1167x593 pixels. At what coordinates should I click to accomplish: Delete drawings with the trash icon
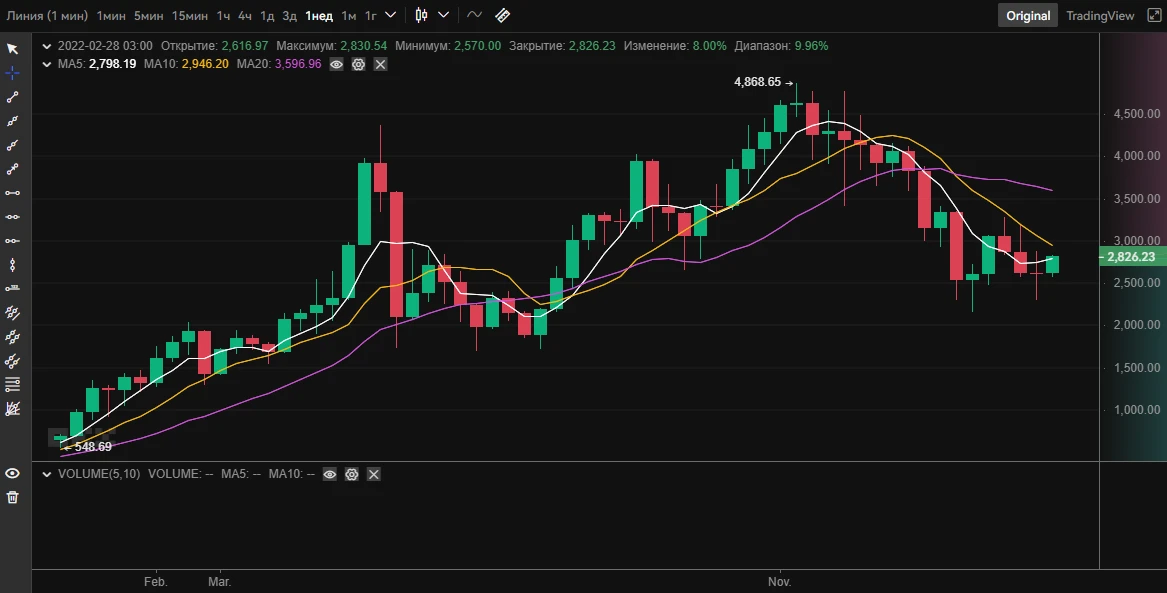[13, 497]
